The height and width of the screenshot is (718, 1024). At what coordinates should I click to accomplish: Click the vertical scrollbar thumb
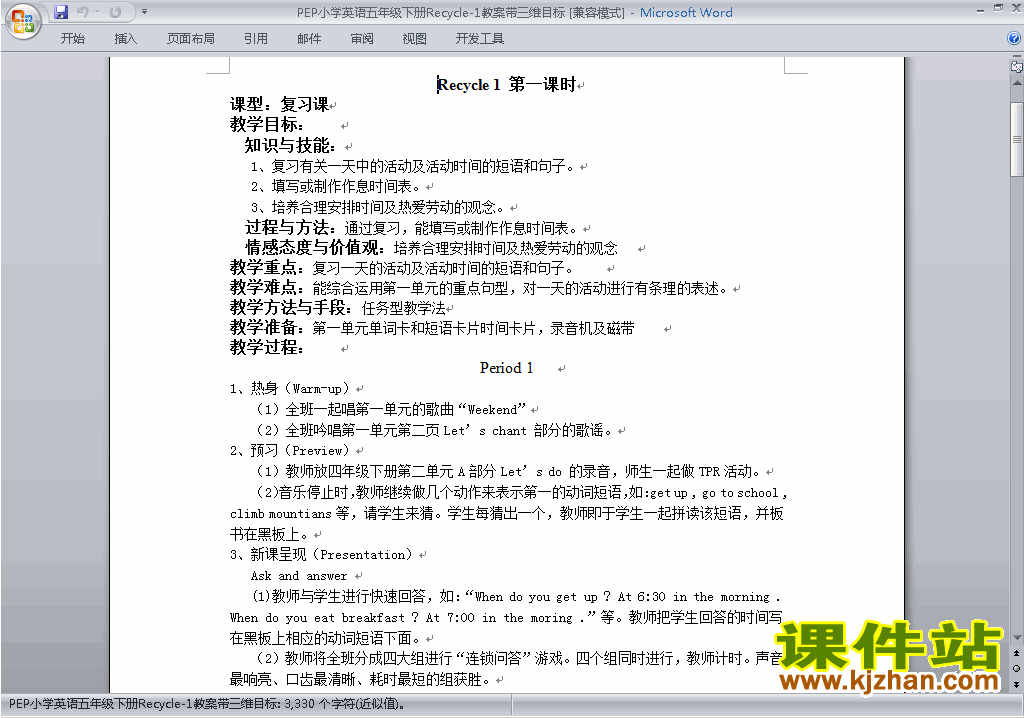point(1016,139)
